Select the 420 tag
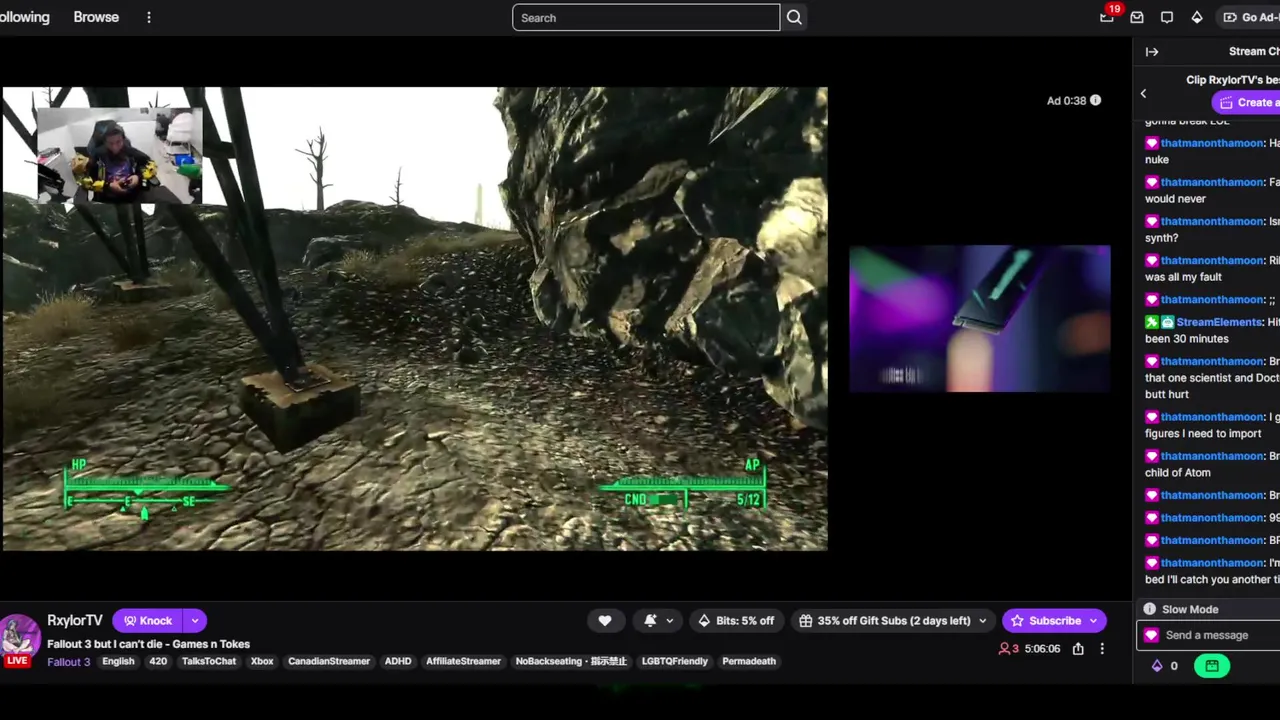Viewport: 1280px width, 720px height. (158, 661)
